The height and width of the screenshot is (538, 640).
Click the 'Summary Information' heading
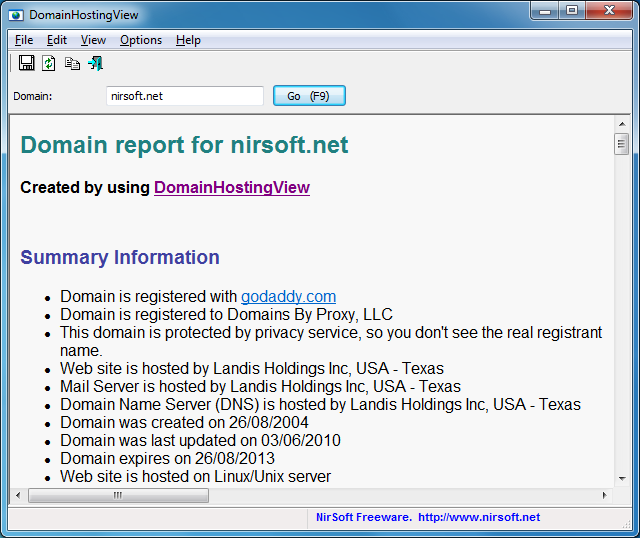[x=120, y=258]
